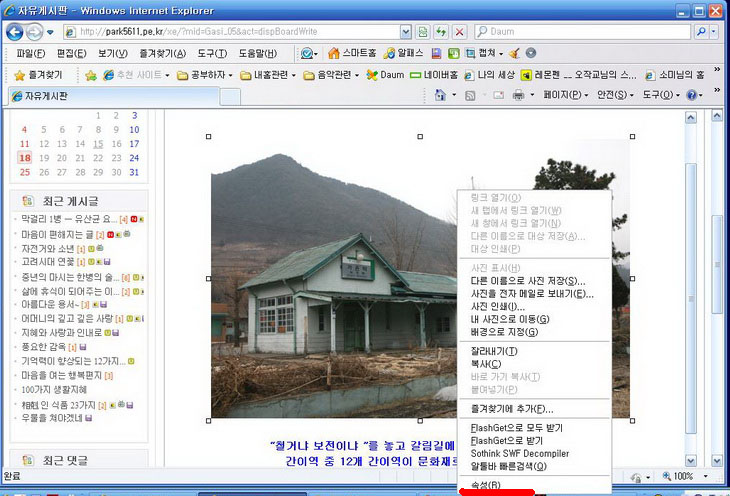Open the Daum favorites bar link

[385, 75]
